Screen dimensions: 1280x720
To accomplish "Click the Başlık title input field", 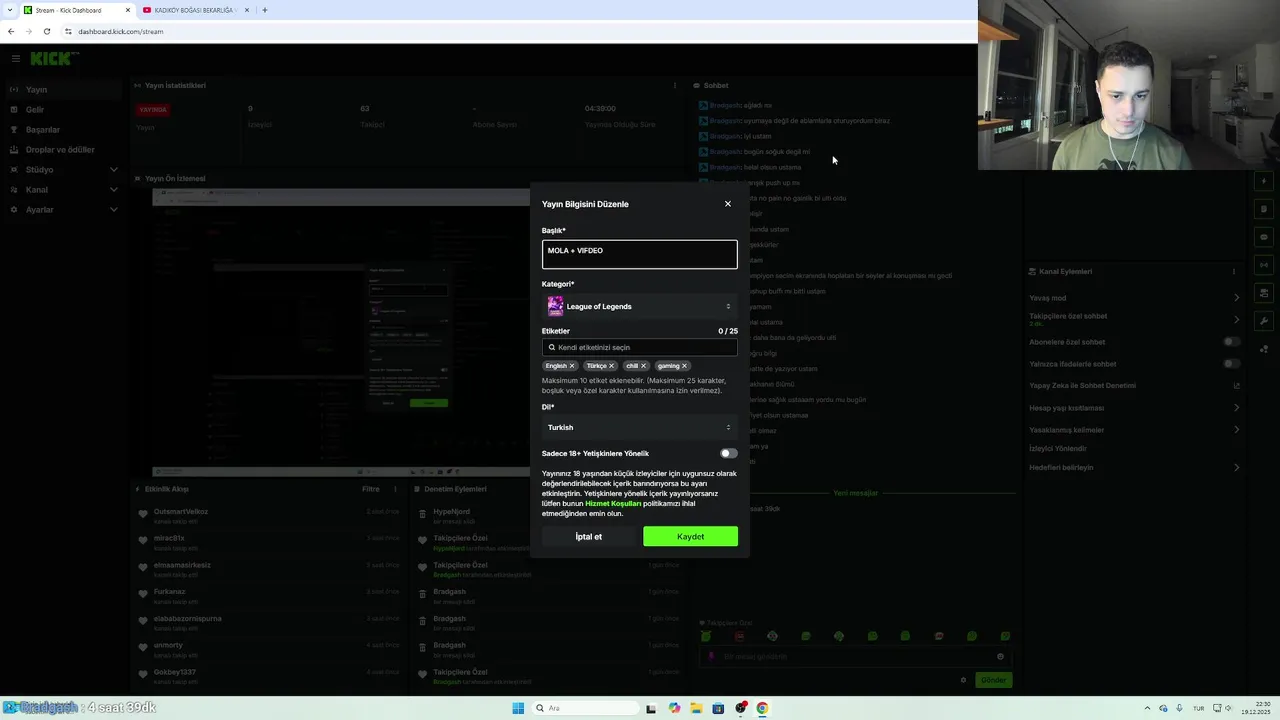I will pyautogui.click(x=640, y=254).
